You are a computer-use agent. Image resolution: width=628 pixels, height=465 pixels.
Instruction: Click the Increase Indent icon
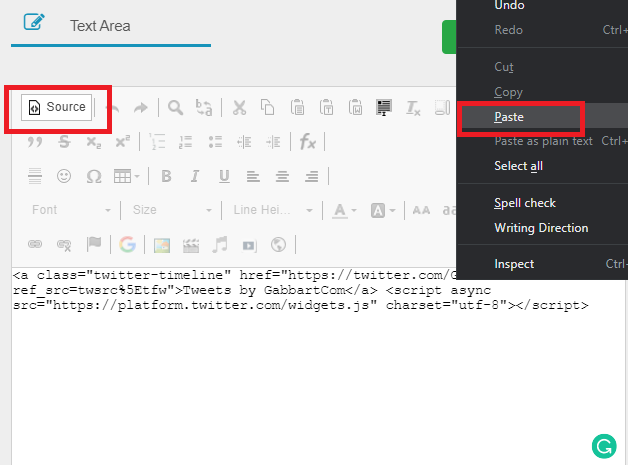[273, 142]
